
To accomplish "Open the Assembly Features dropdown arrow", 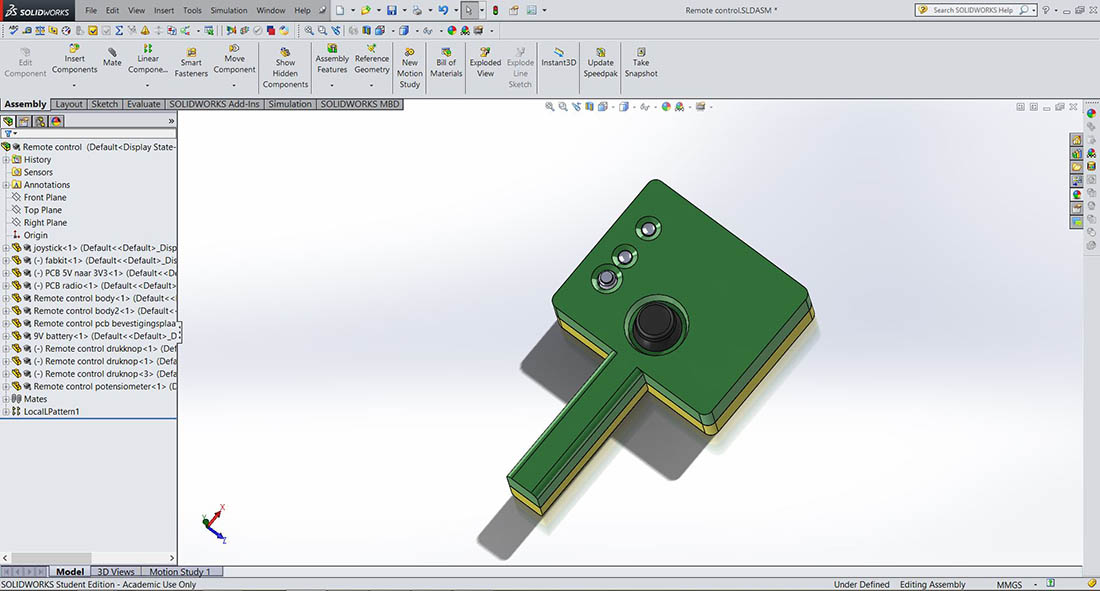I will (332, 86).
